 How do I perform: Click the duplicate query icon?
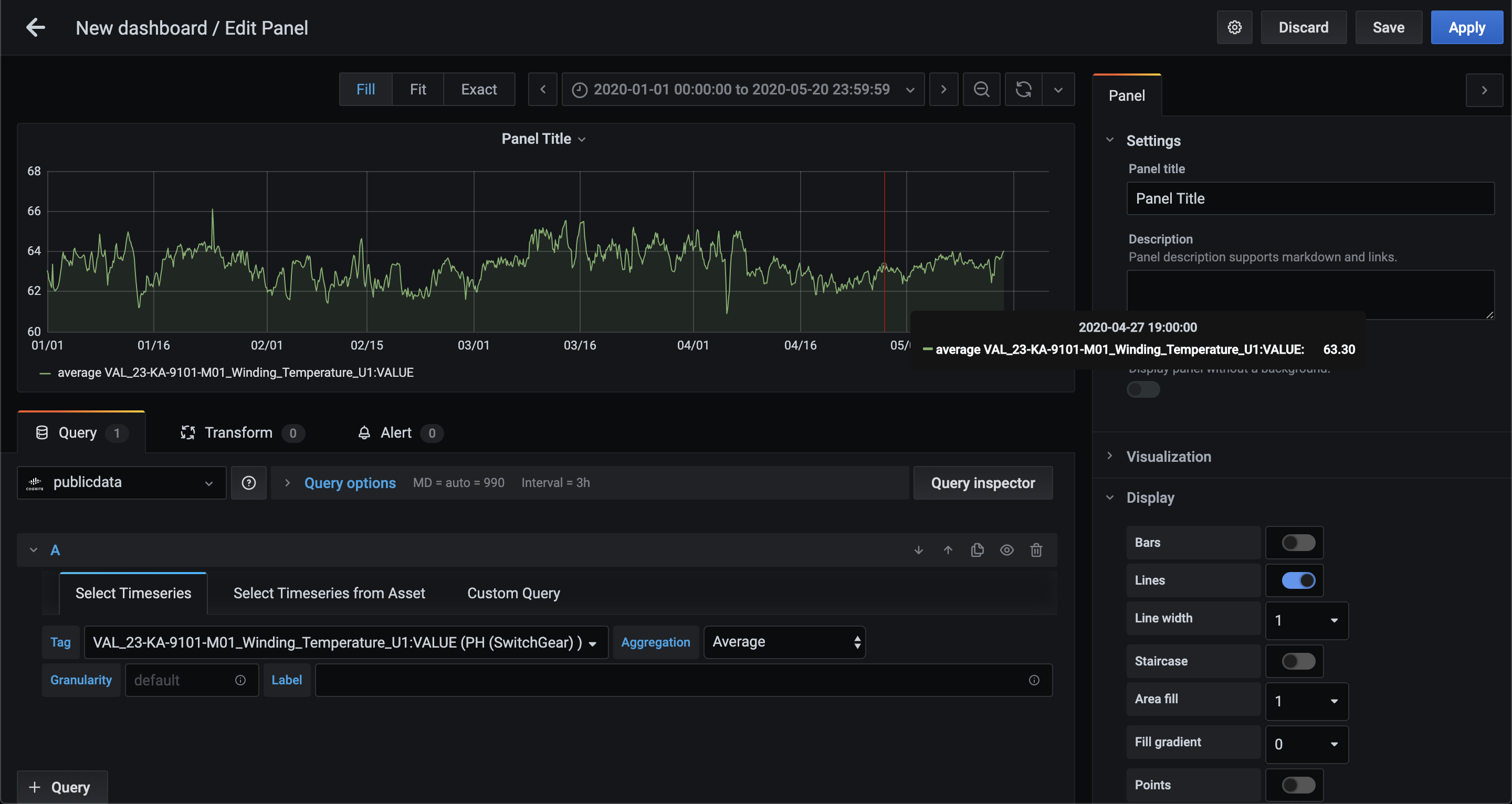(x=977, y=550)
